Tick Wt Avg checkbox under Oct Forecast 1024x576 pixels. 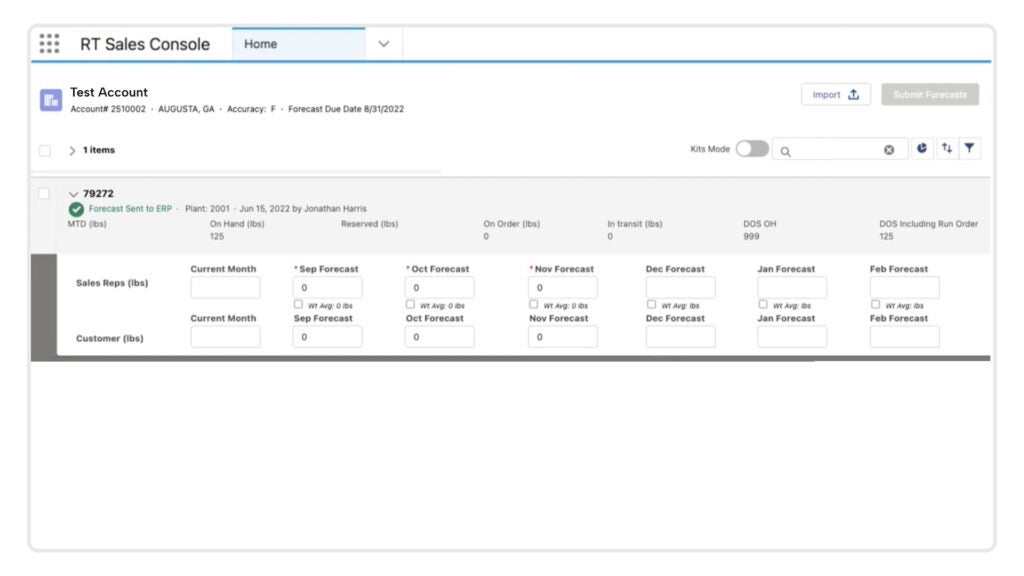[x=410, y=304]
